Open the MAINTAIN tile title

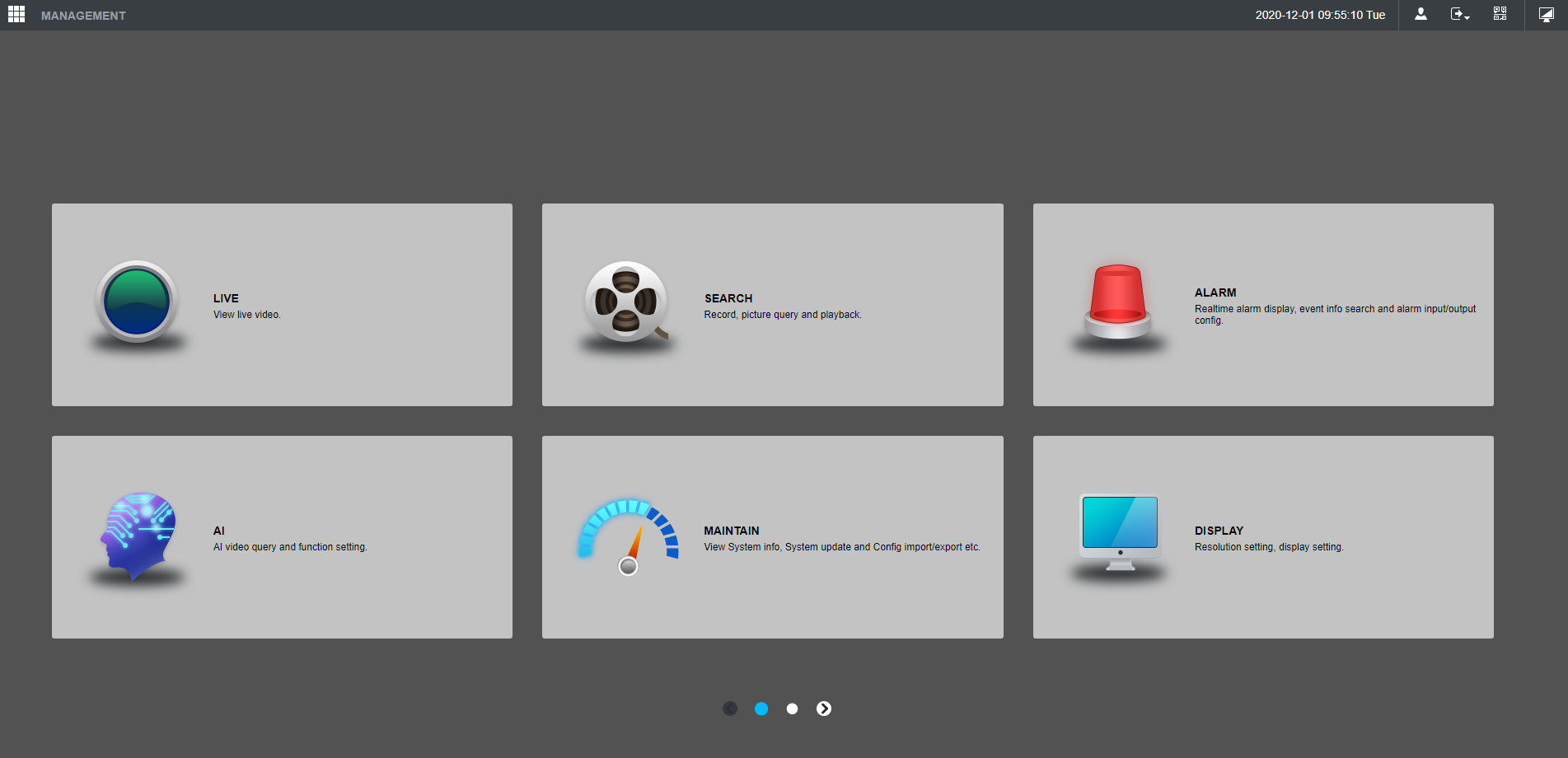click(732, 531)
